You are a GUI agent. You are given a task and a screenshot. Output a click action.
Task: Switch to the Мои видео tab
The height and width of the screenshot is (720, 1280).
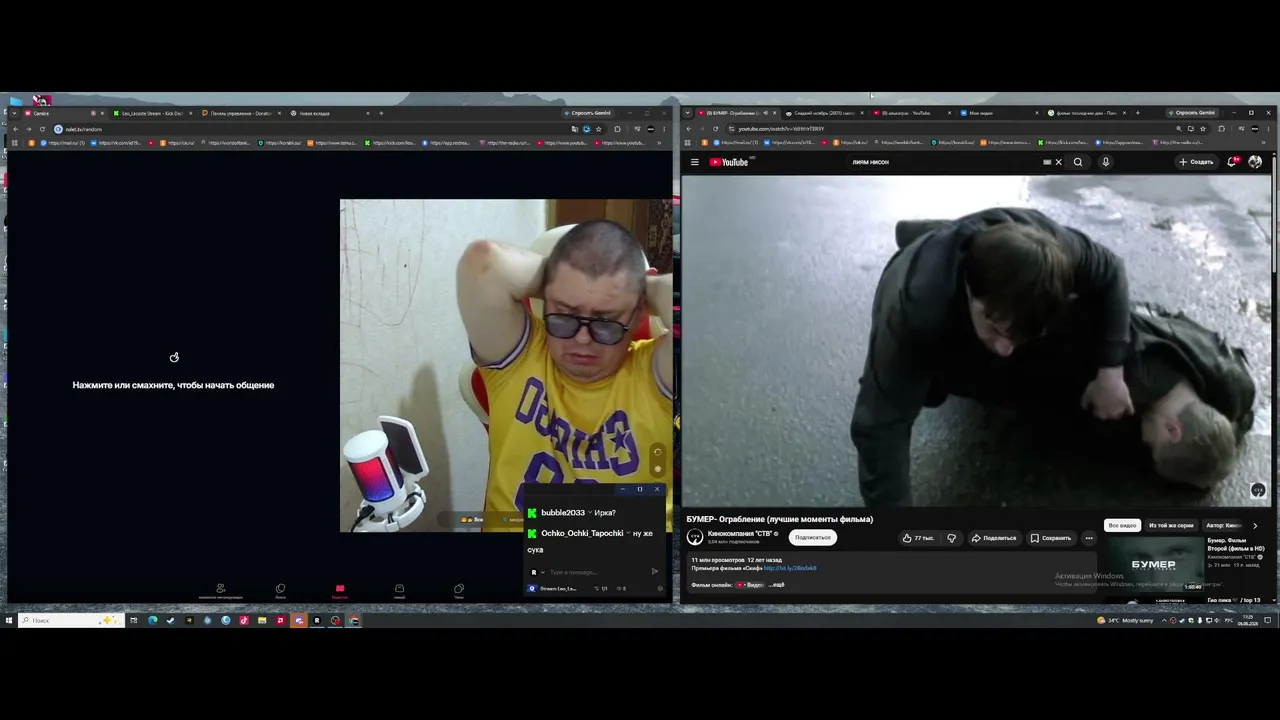tap(998, 113)
